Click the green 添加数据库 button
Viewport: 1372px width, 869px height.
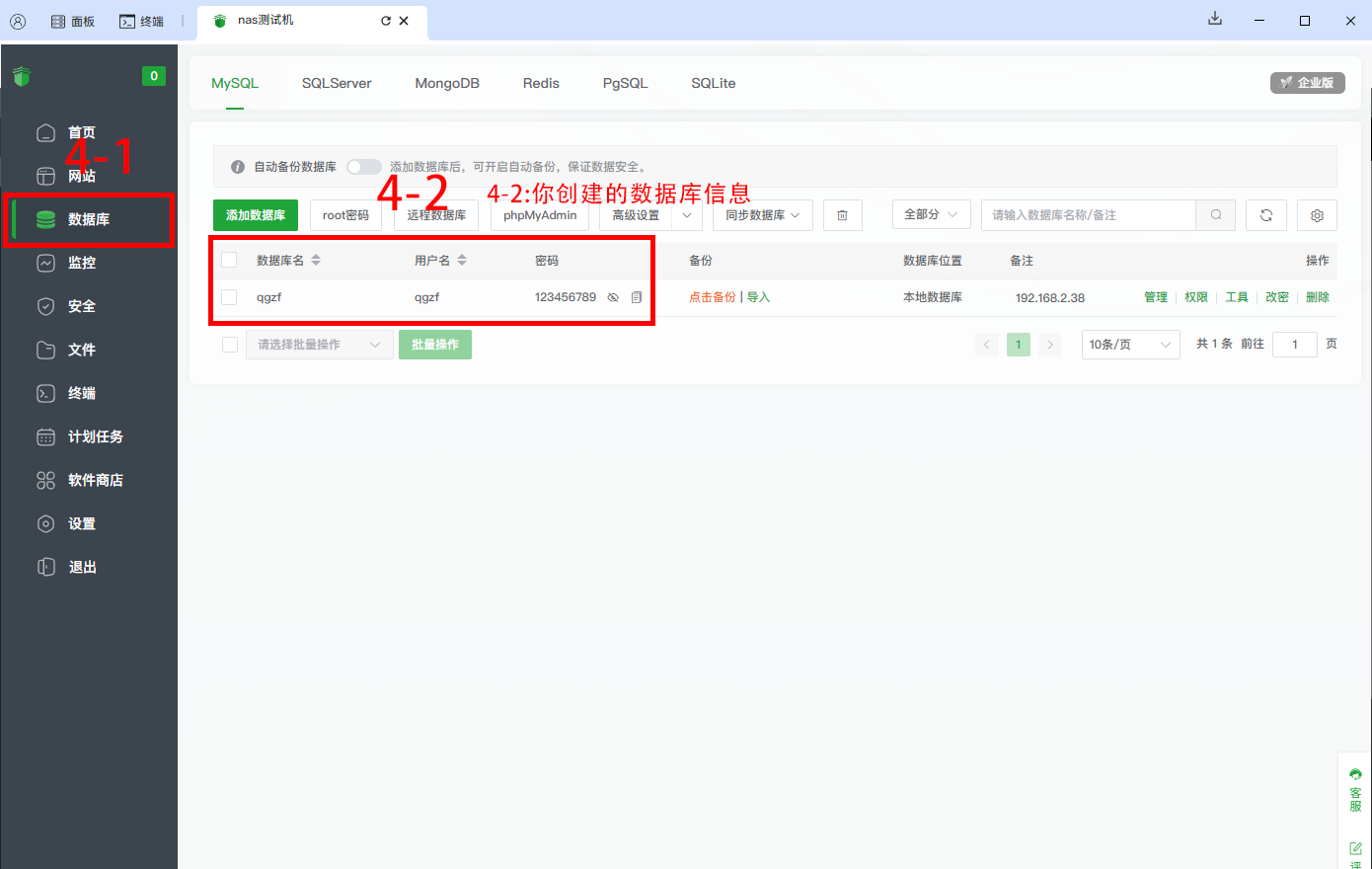click(x=256, y=215)
